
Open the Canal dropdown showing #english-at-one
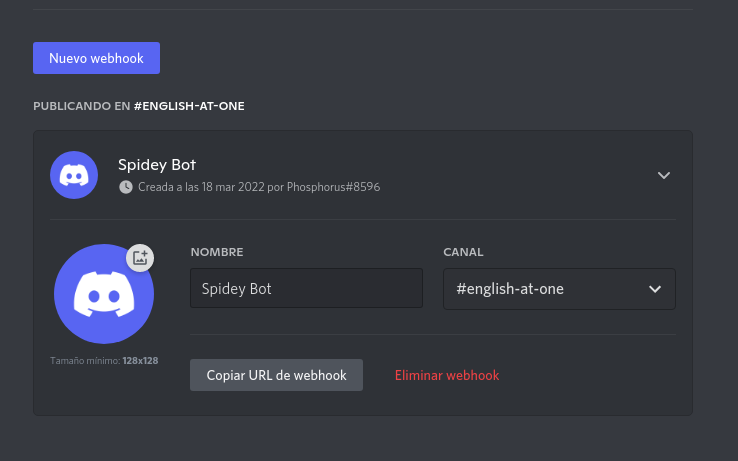(559, 289)
